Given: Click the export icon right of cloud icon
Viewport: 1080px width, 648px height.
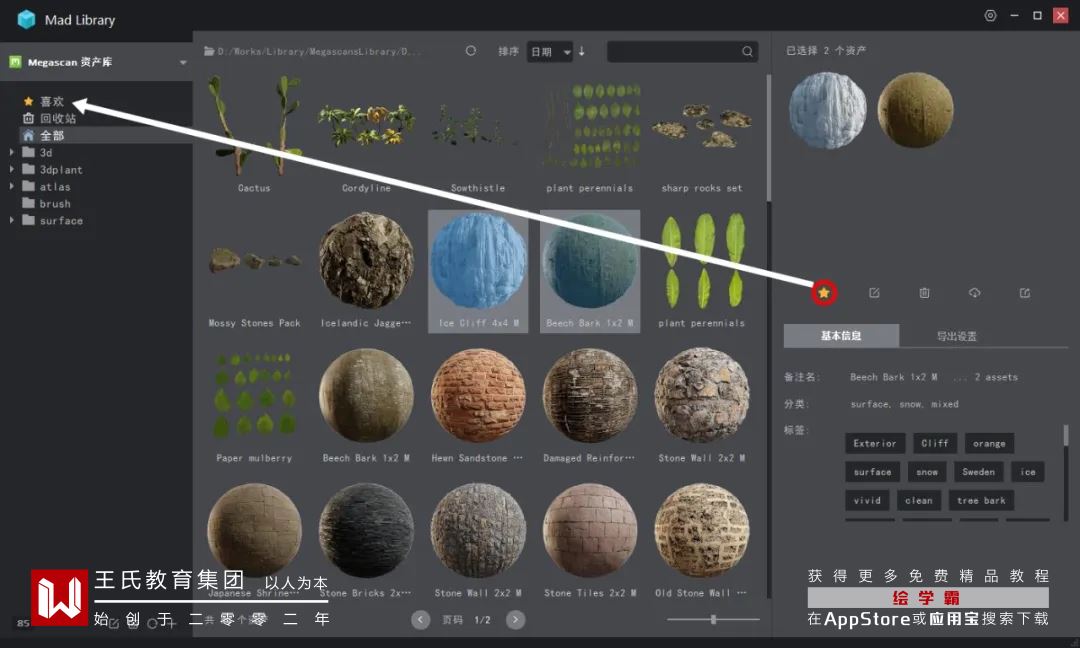Looking at the screenshot, I should tap(1025, 293).
